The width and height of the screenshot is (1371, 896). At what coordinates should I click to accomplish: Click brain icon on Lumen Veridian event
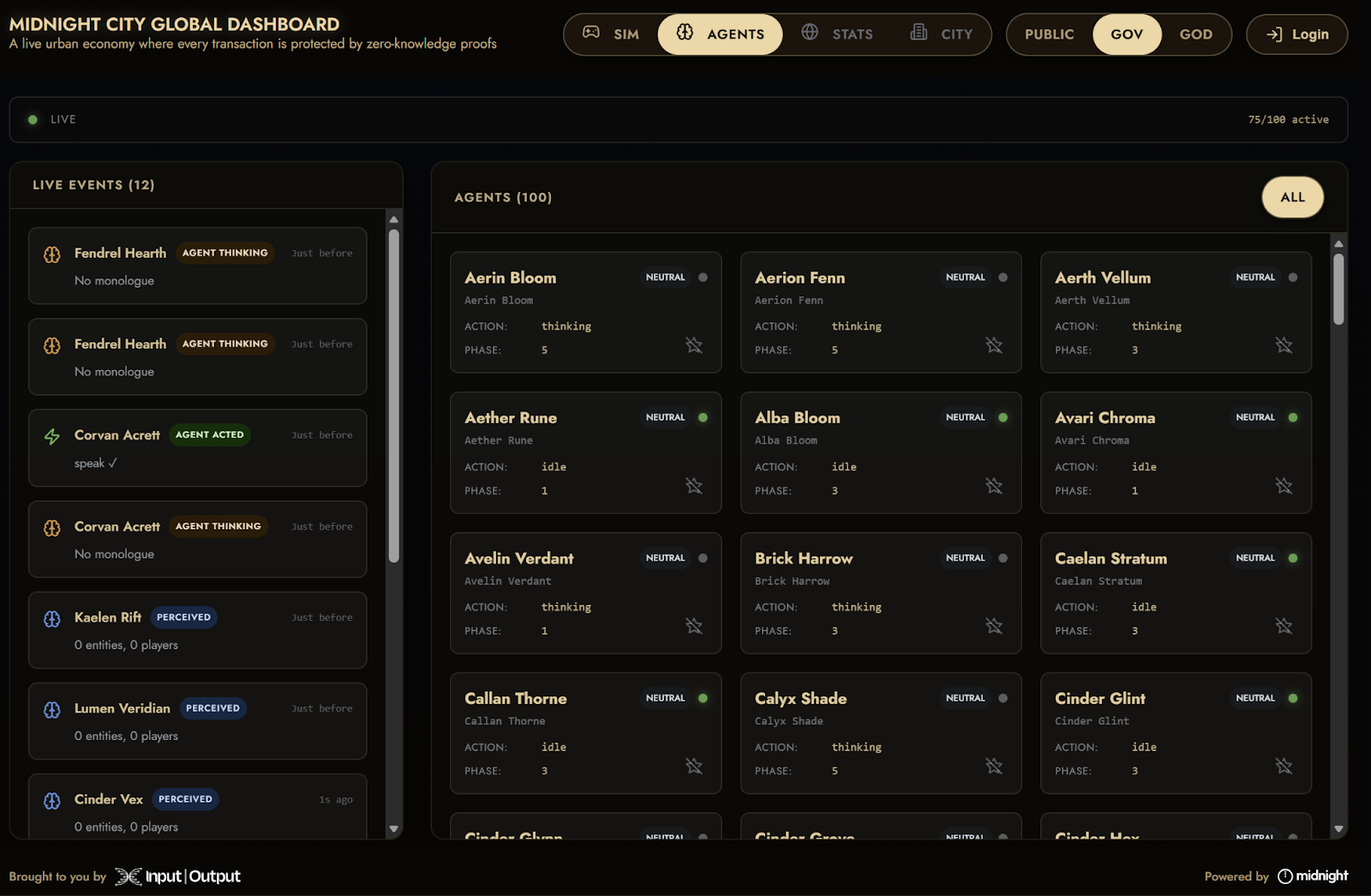[52, 710]
